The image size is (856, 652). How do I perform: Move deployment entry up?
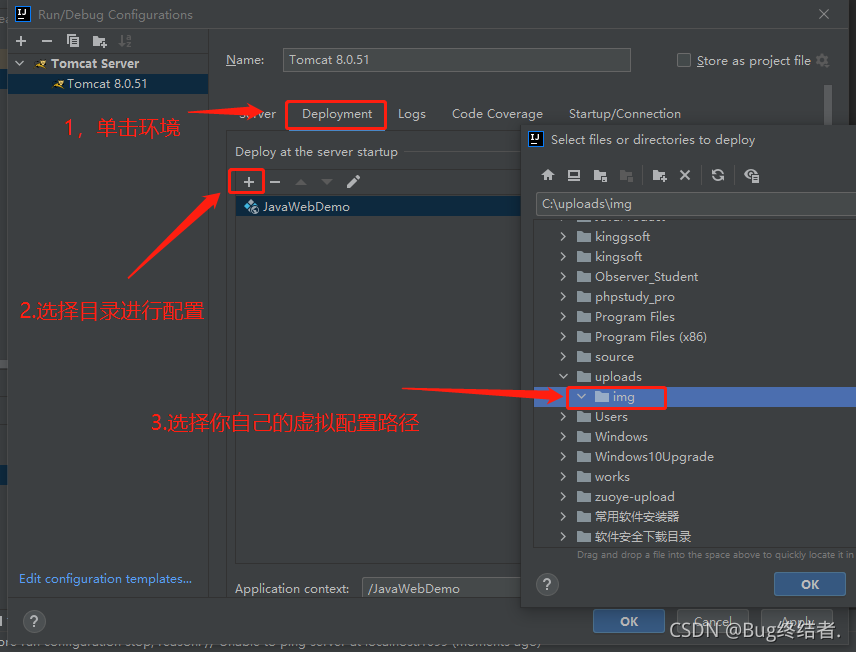(x=301, y=182)
